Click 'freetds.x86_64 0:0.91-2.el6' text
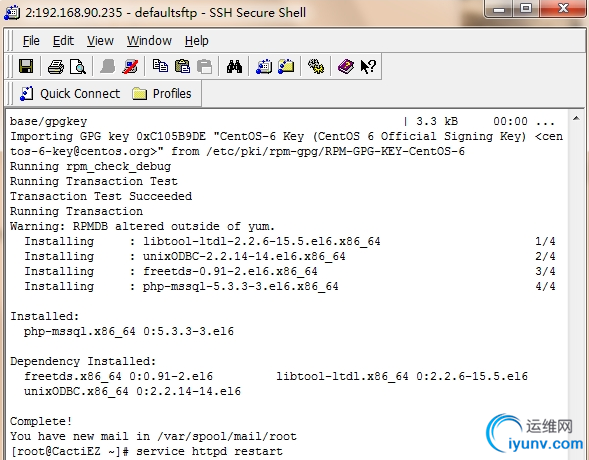The height and width of the screenshot is (460, 589). tap(118, 376)
